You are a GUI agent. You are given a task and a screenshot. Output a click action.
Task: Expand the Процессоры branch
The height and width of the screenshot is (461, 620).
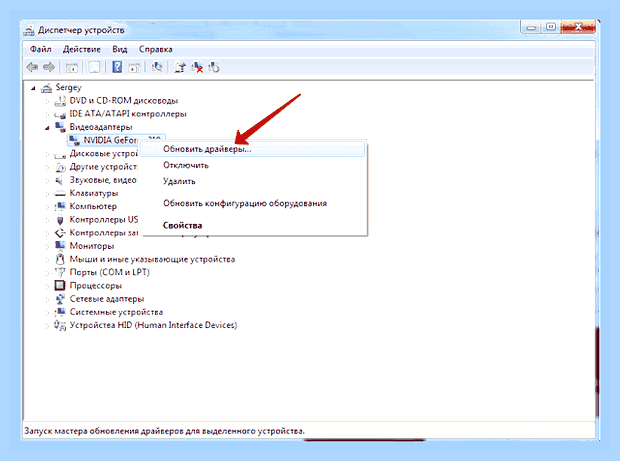47,285
